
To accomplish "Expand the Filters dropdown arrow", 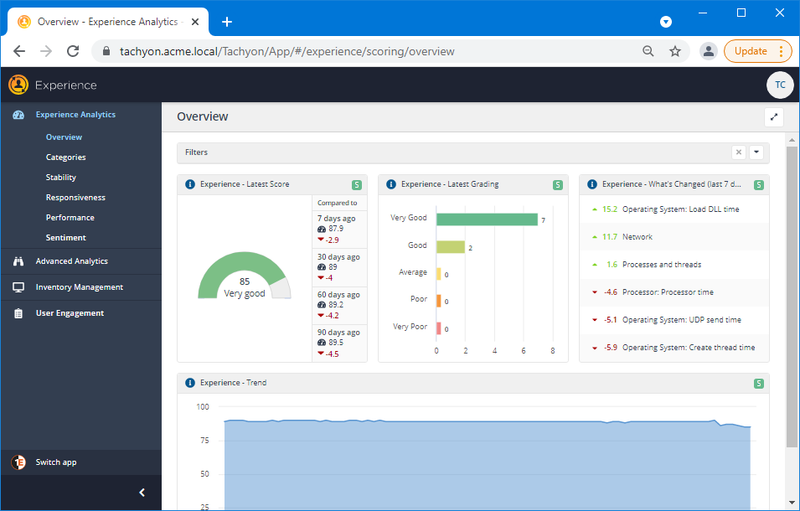I will point(756,152).
